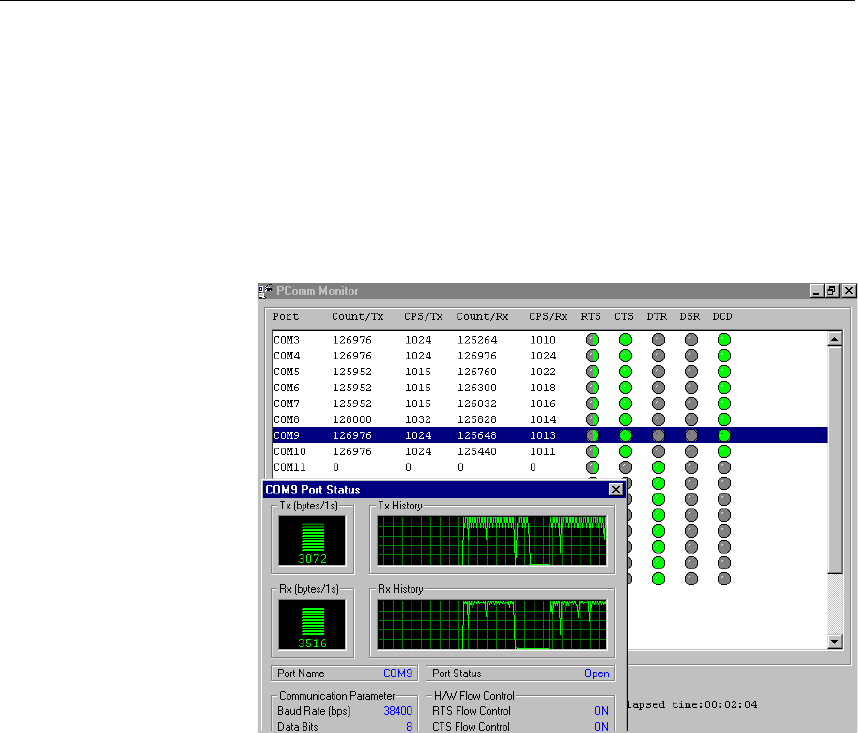This screenshot has width=858, height=733.
Task: Click the elapsed time readout 00:02:04
Action: click(x=731, y=705)
